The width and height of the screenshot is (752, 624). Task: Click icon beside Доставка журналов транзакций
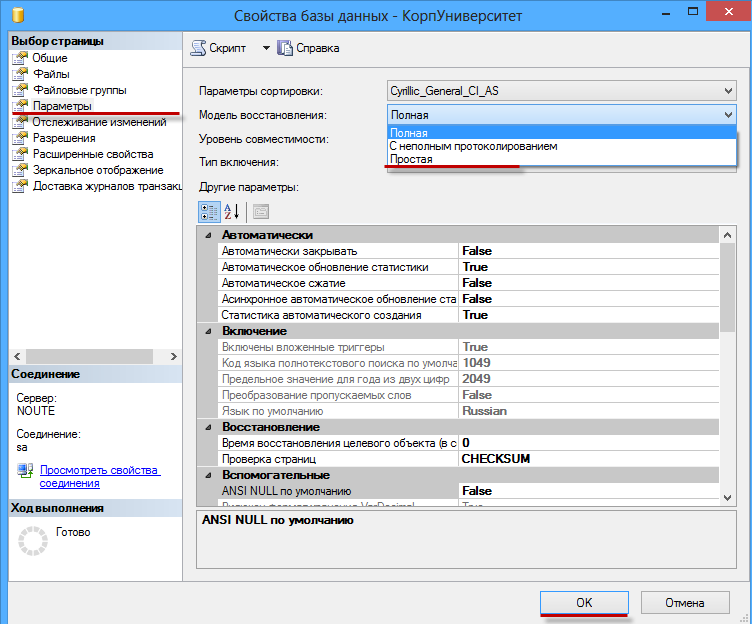click(x=20, y=186)
